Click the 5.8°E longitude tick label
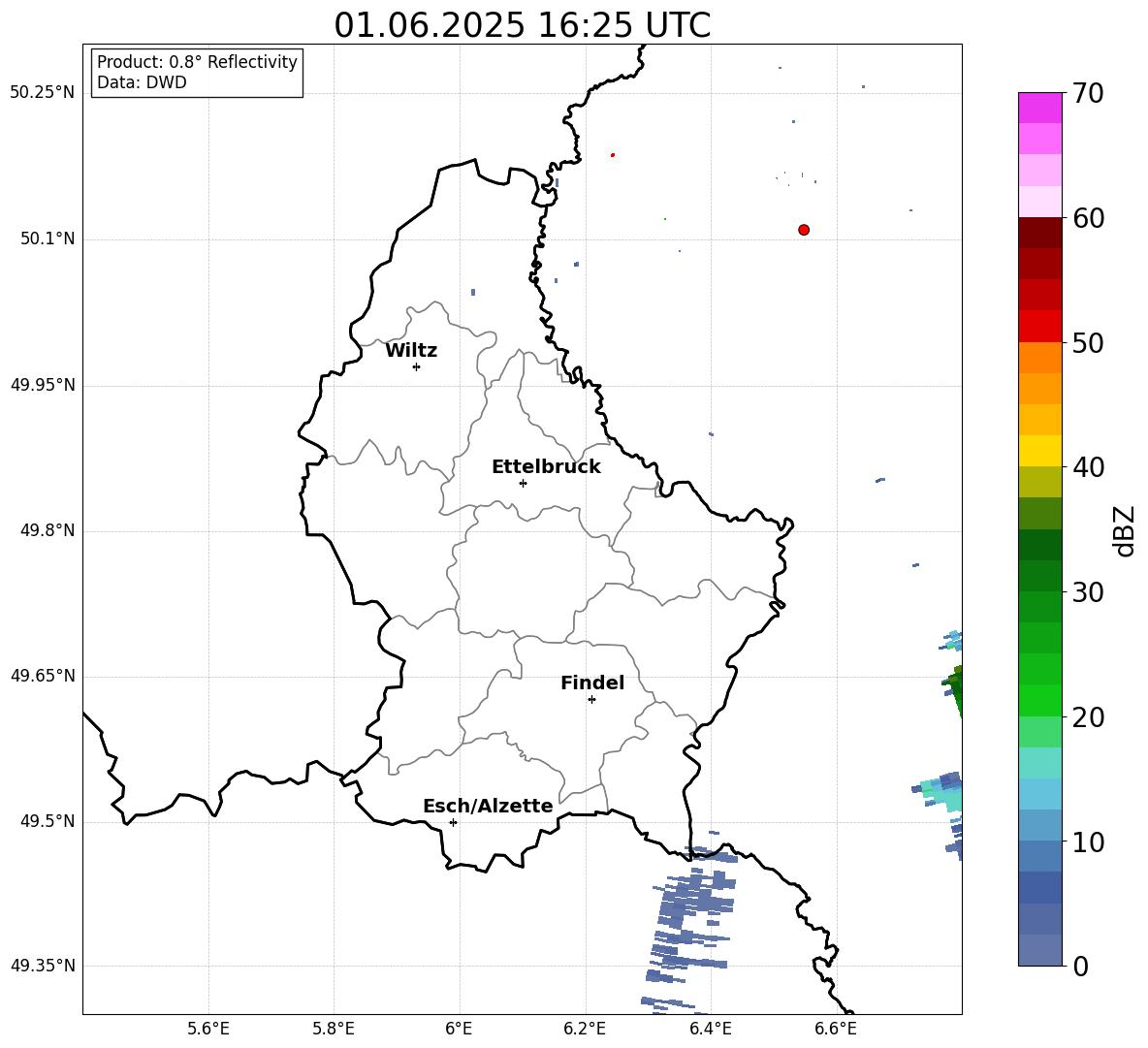This screenshot has width=1148, height=1048. (x=334, y=1029)
